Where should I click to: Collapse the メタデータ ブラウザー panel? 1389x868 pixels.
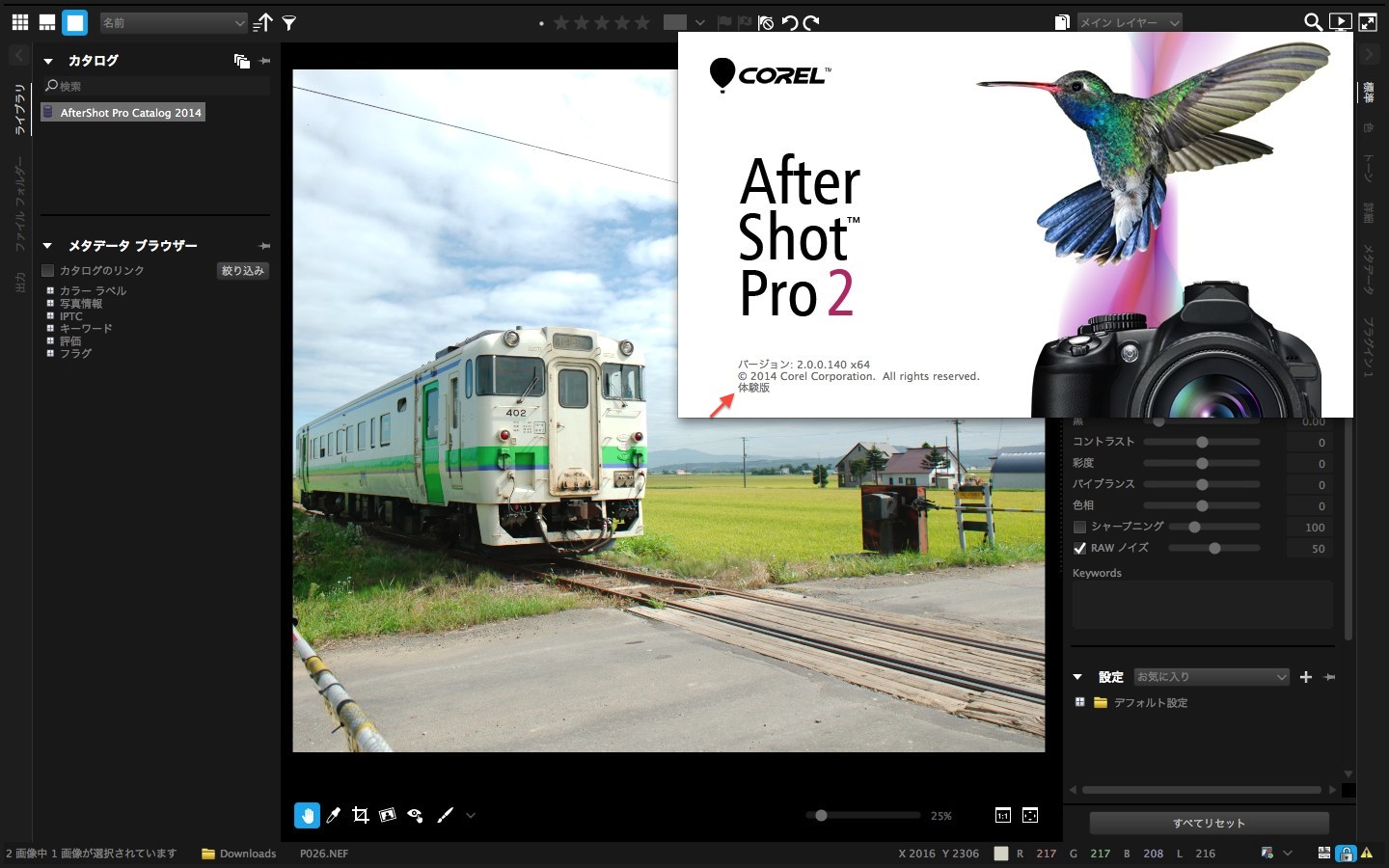[48, 246]
